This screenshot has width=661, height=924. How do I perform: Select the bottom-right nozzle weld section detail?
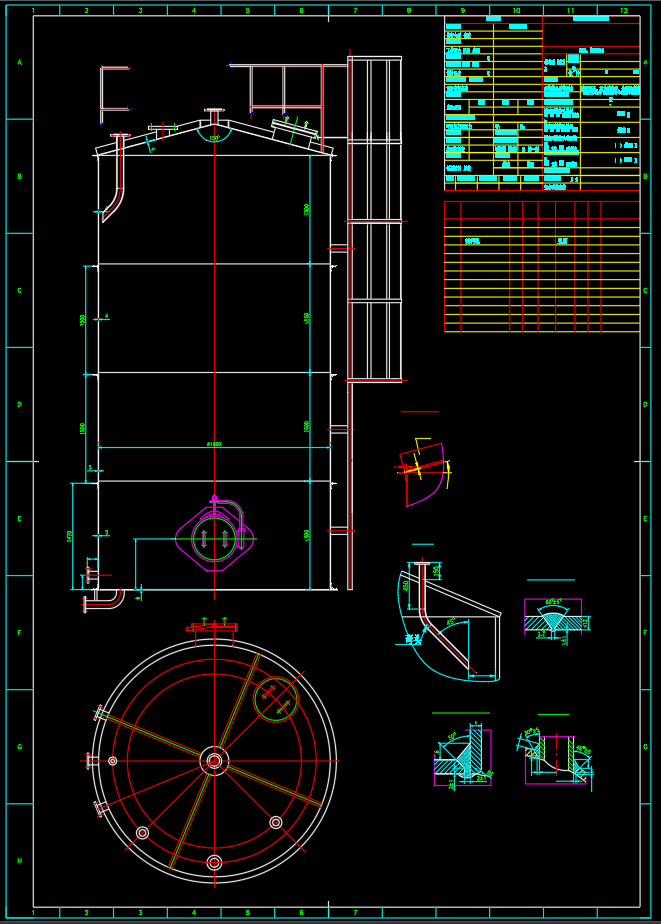[x=557, y=758]
